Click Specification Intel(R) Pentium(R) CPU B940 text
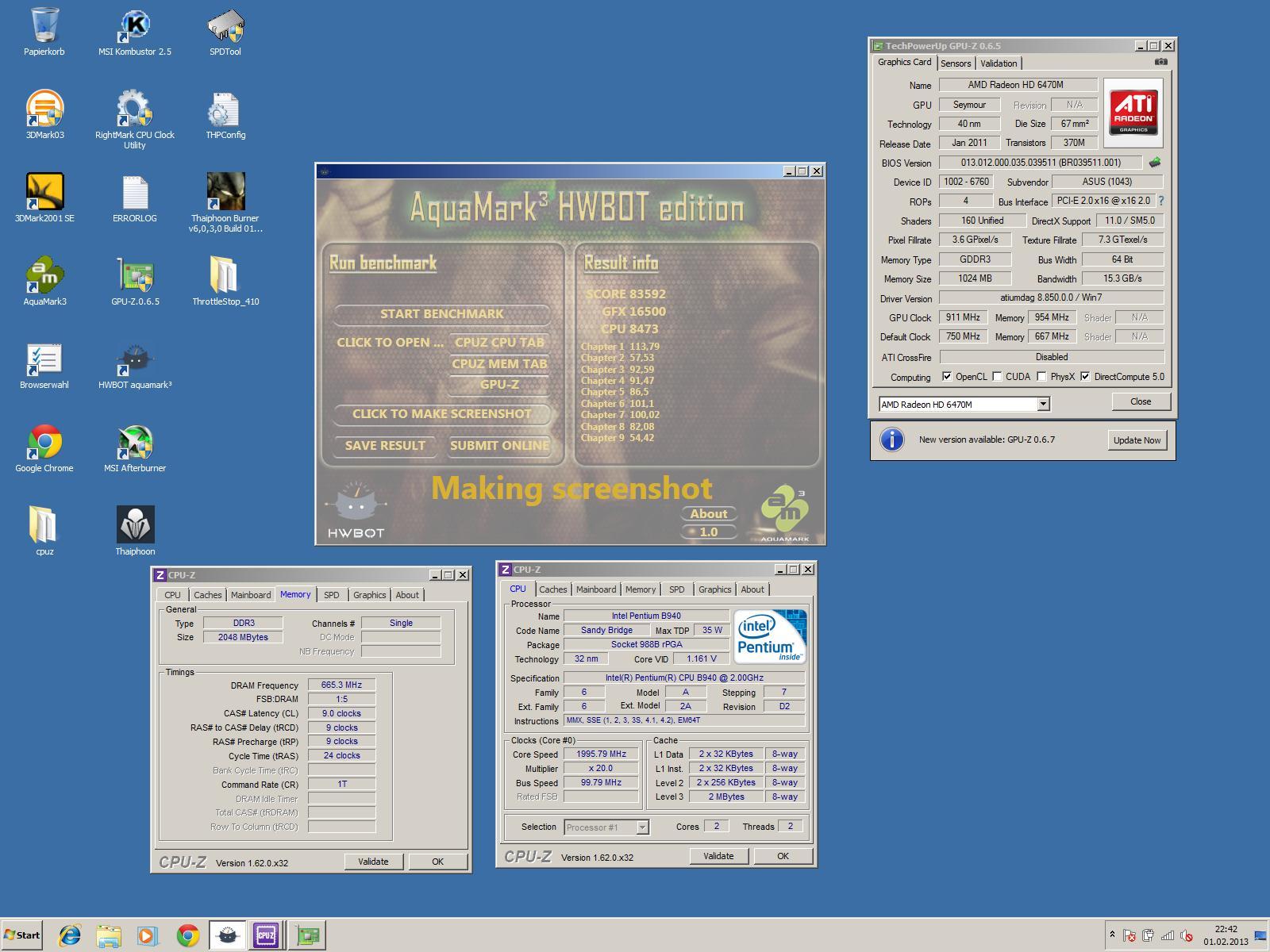Screen dimensions: 1270x952 684,678
